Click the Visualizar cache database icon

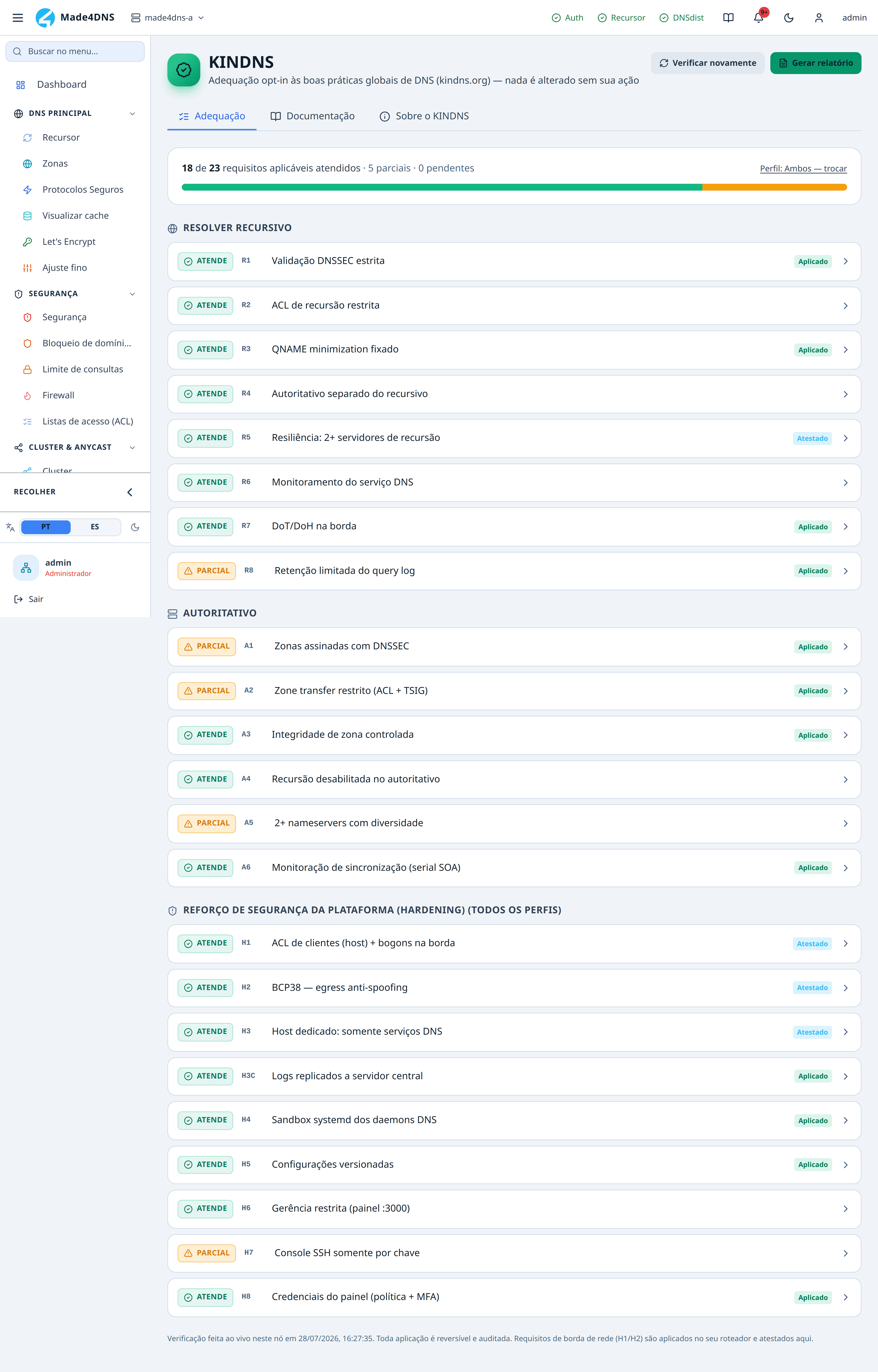click(x=27, y=216)
